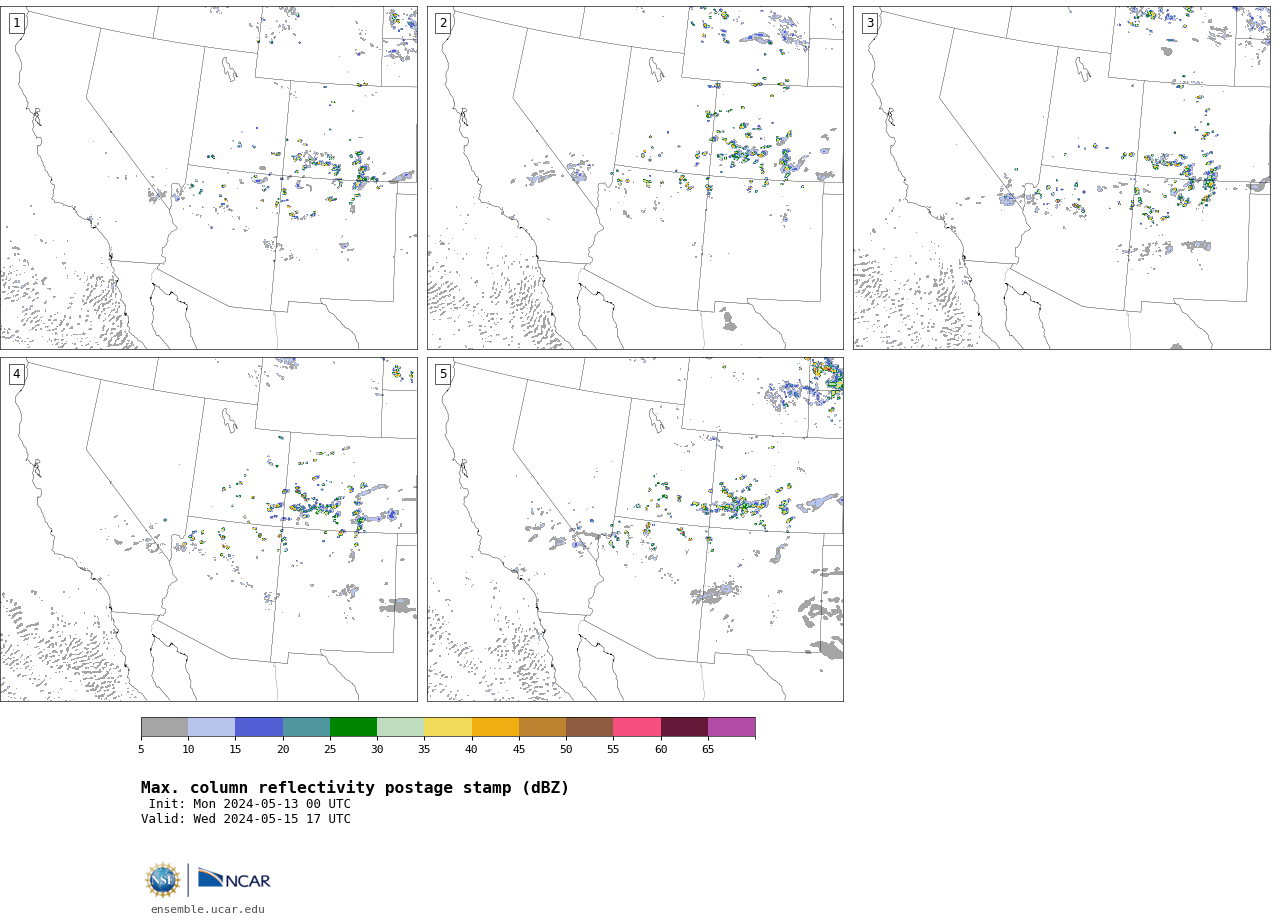Click the yellow 35-40 dBZ swatch
This screenshot has width=1280, height=920.
(x=448, y=727)
